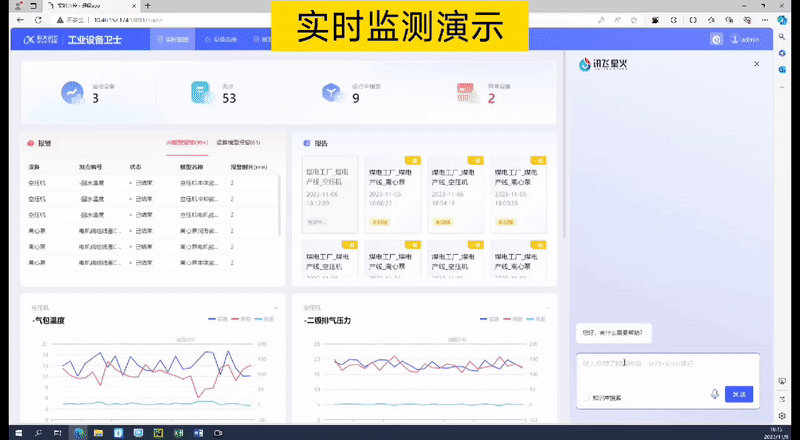Click the Edge sidebar search icon

(x=782, y=37)
